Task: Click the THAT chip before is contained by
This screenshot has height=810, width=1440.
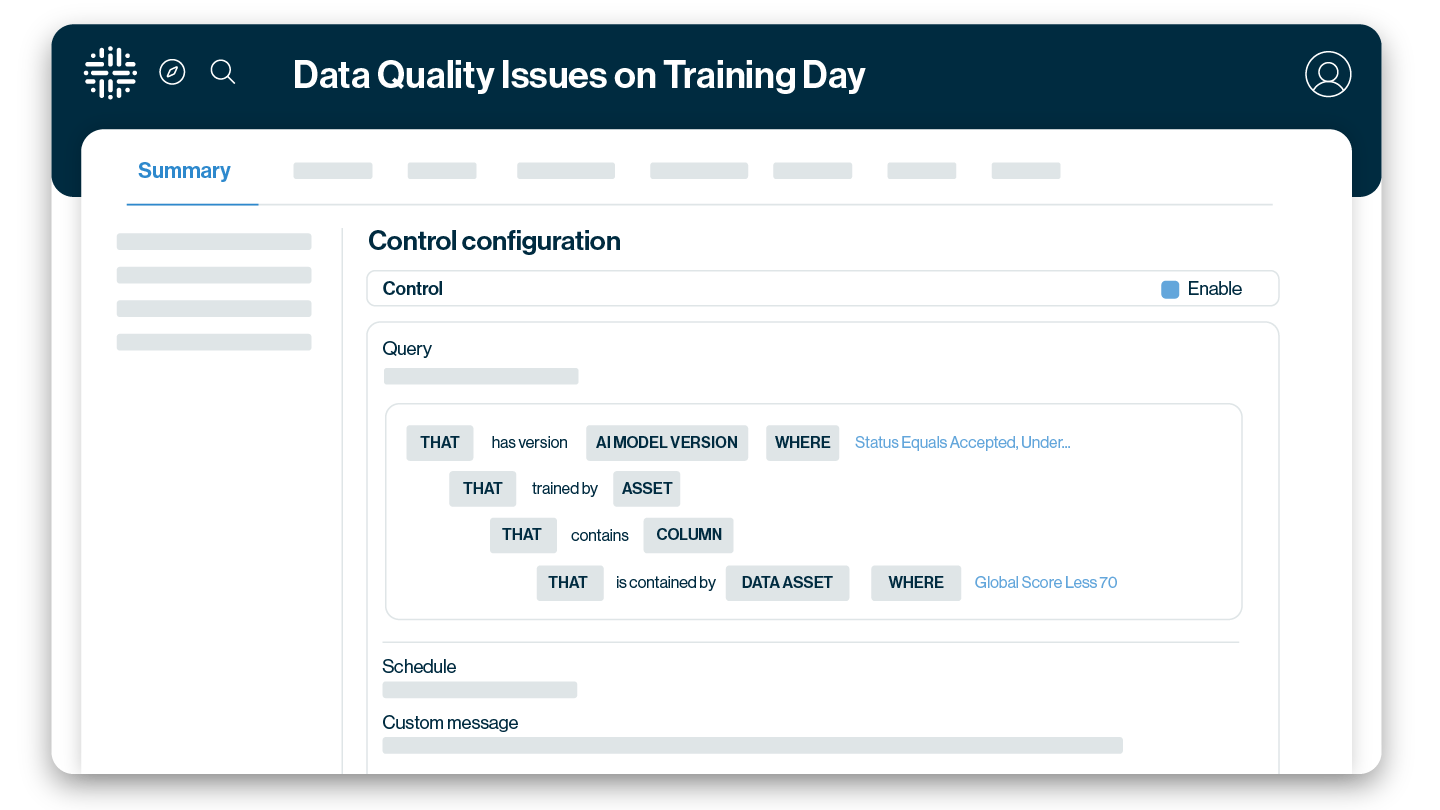Action: point(570,583)
